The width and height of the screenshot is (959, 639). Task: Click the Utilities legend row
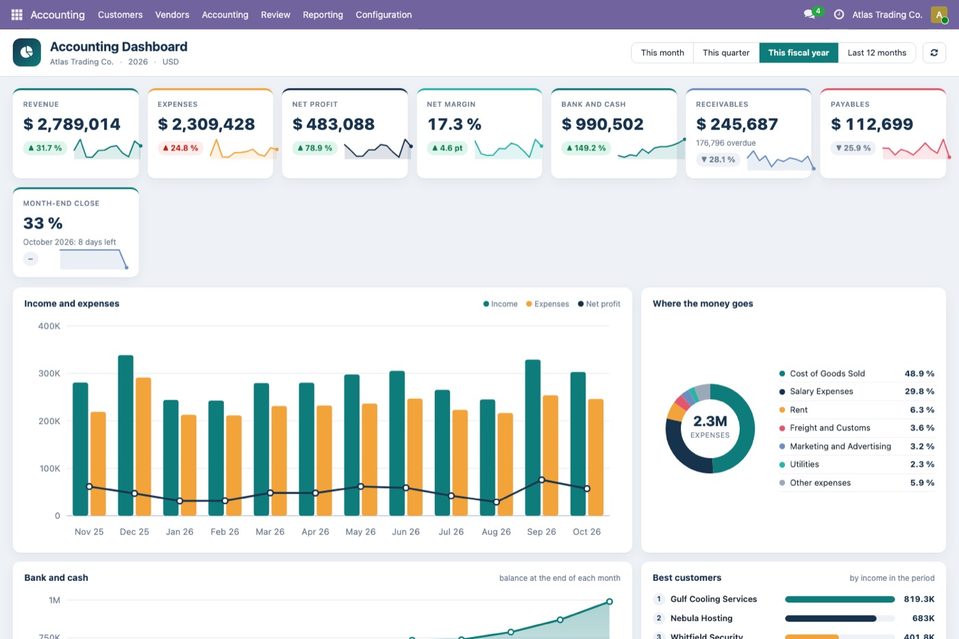[856, 464]
